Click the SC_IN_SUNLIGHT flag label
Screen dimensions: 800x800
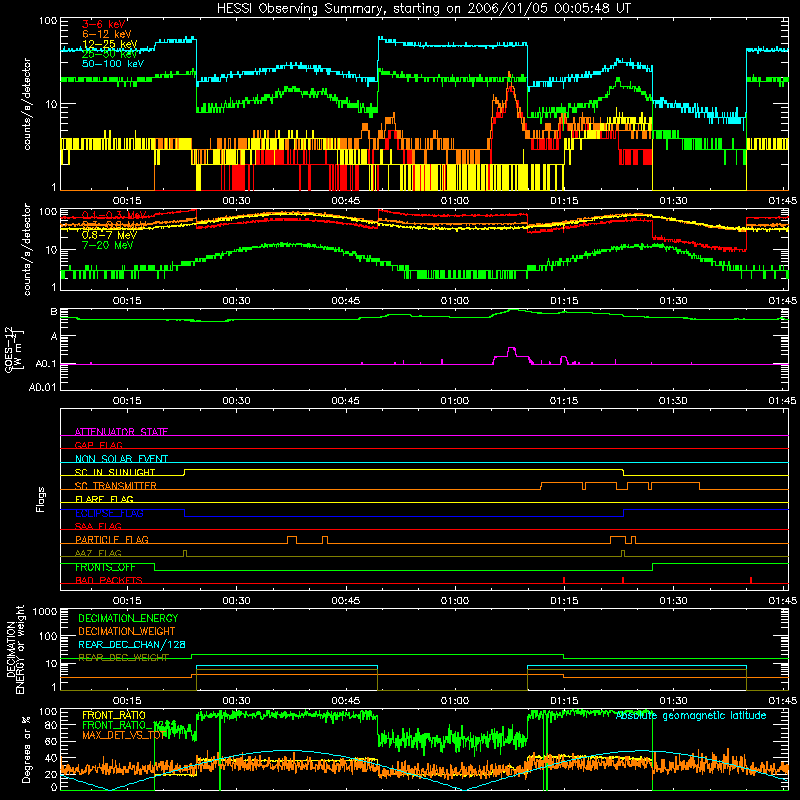click(x=115, y=472)
